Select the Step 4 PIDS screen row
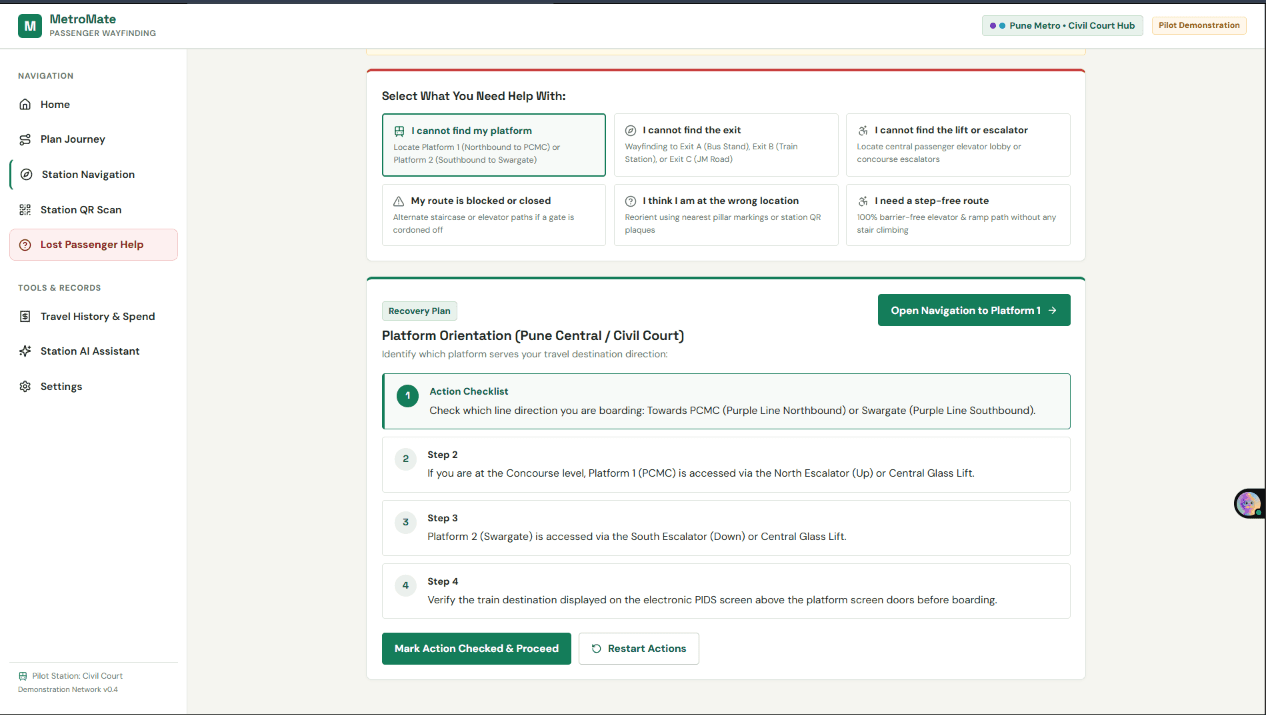 [726, 590]
